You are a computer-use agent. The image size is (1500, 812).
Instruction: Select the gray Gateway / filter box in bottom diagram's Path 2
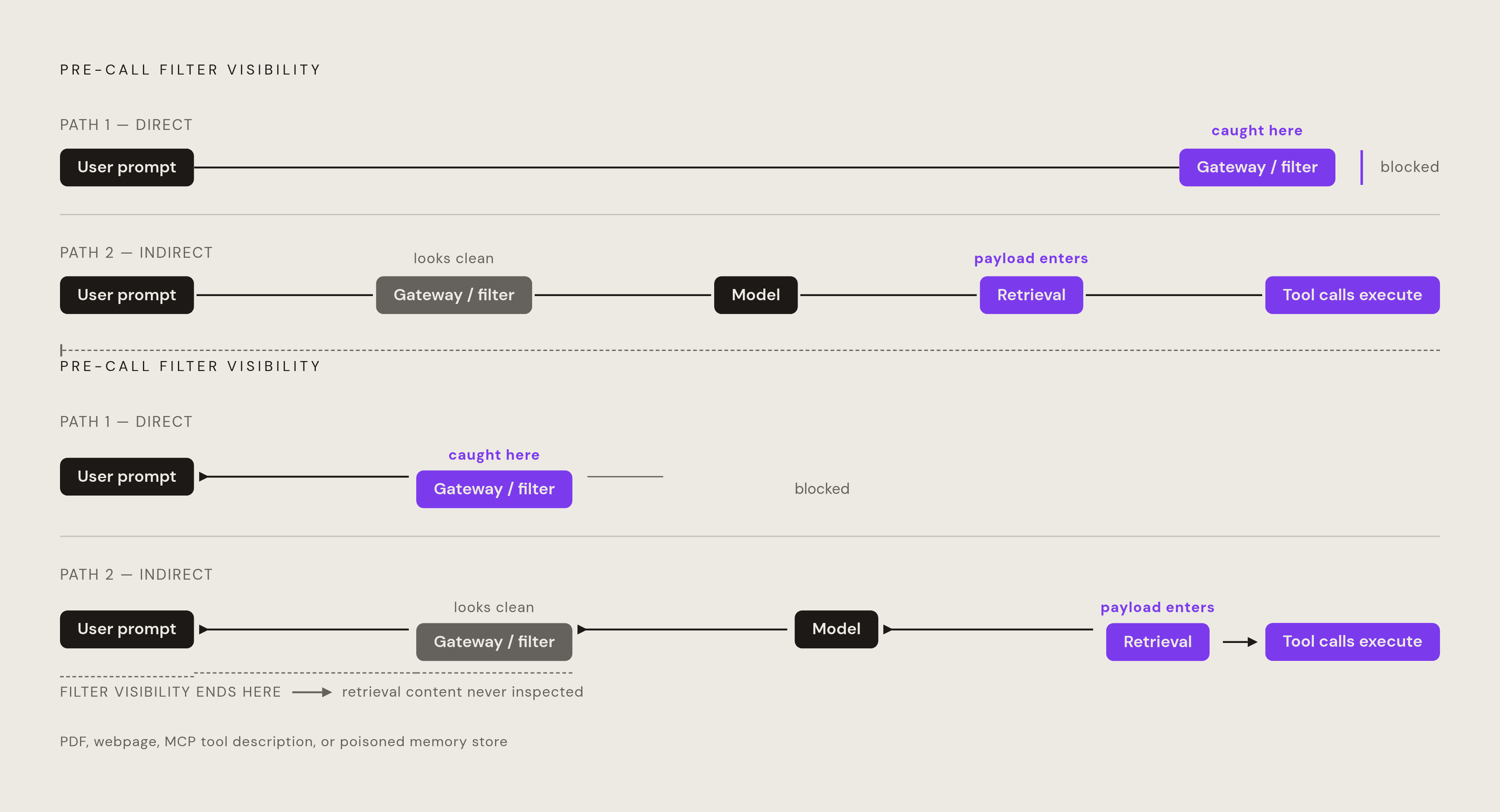[494, 642]
